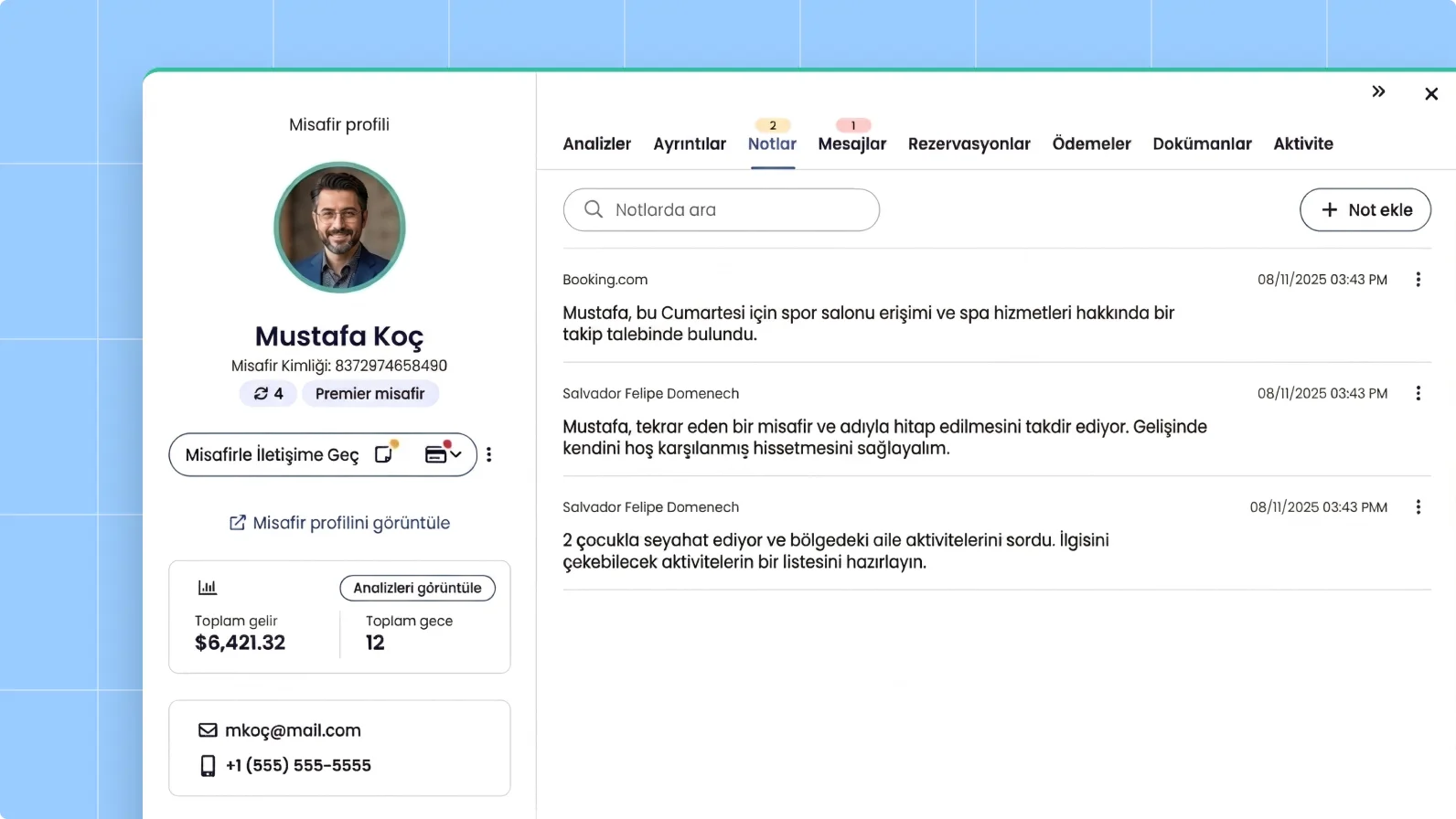Open the Ayrıntılar tab
1456x819 pixels.
point(690,144)
